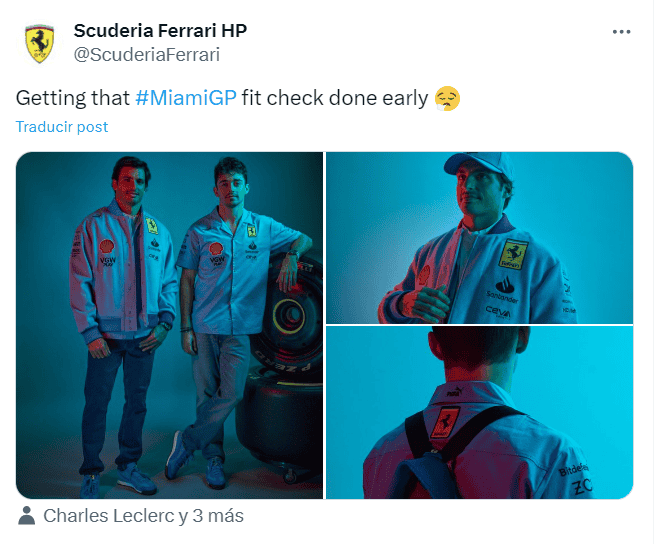Open the top-right photo of the capped driver

coord(479,237)
